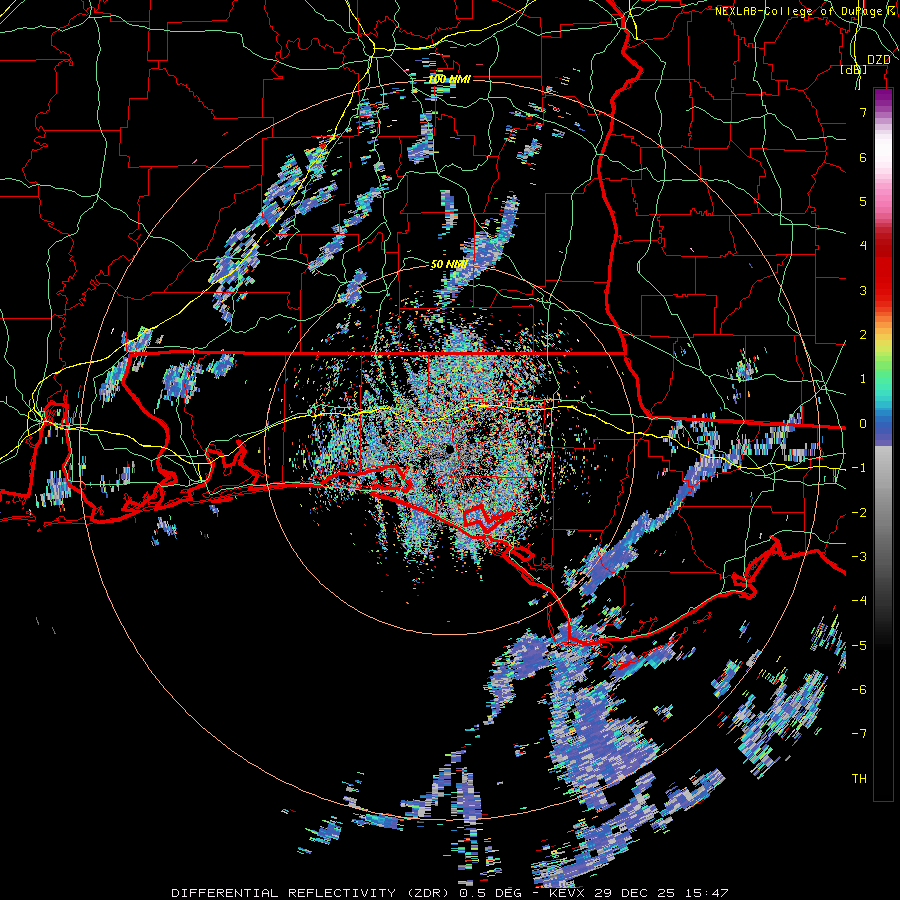Click the 7 tick label on color scale
The image size is (900, 900).
point(863,112)
